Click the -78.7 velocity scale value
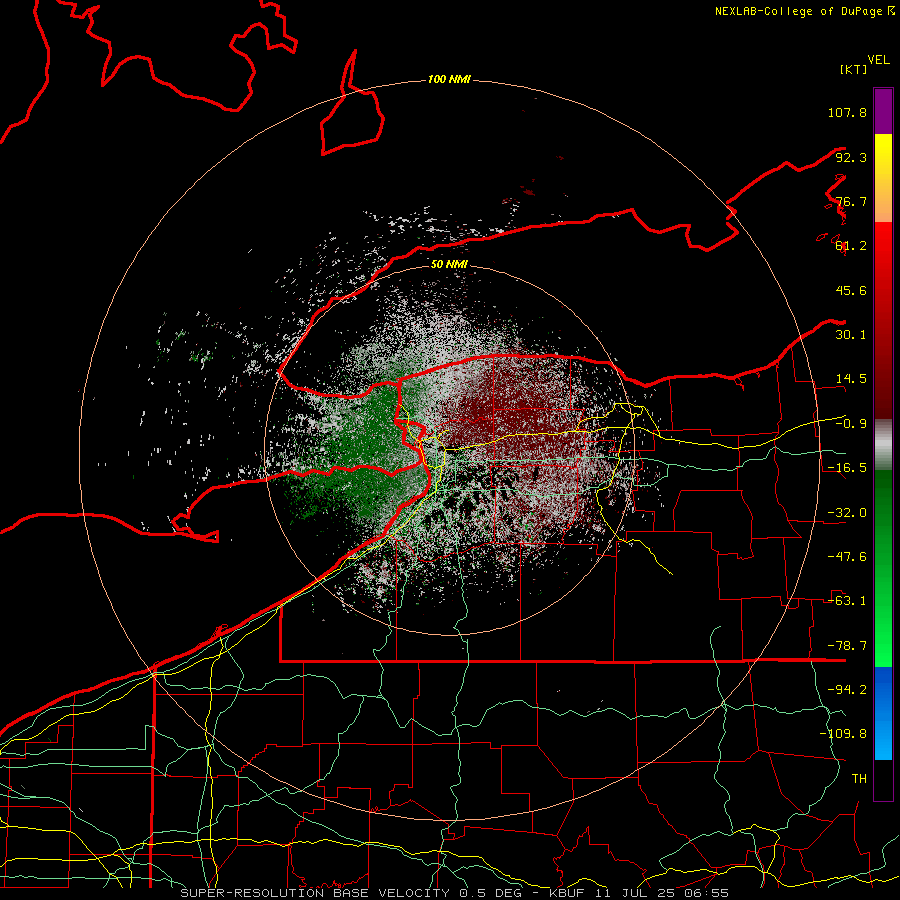900x900 pixels. (x=847, y=646)
